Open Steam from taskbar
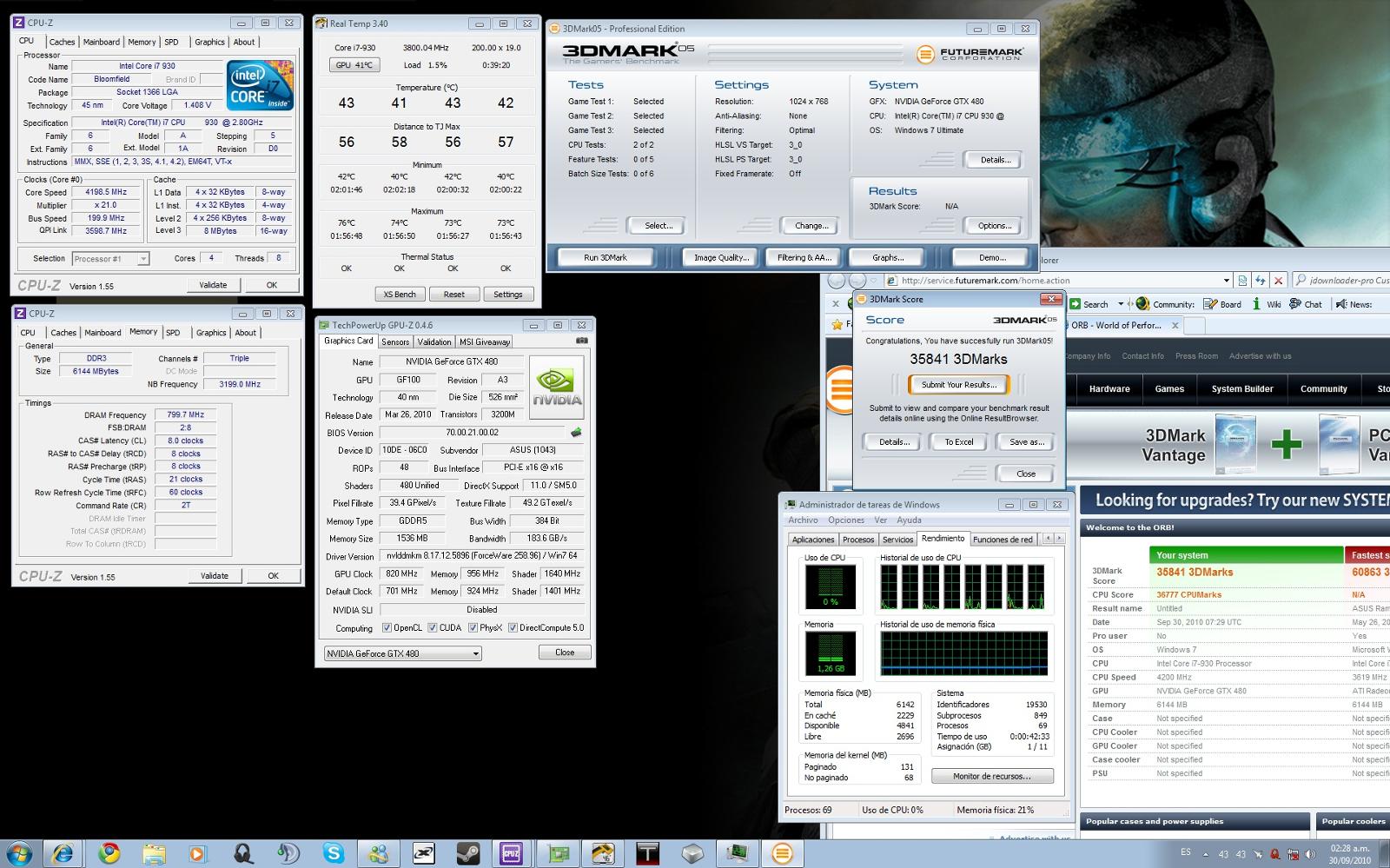This screenshot has height=868, width=1390. [467, 853]
